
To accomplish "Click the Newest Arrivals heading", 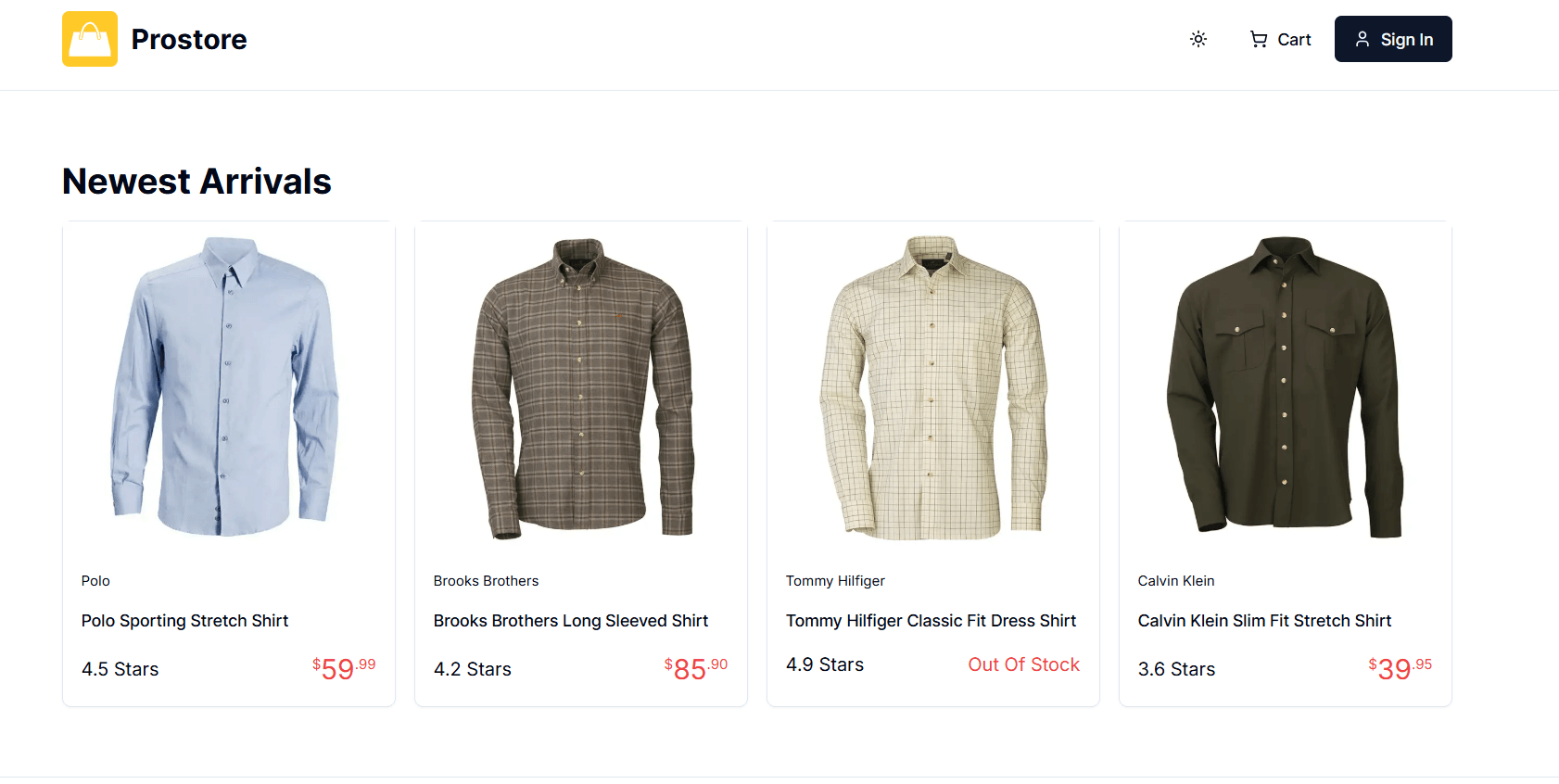I will (x=196, y=182).
